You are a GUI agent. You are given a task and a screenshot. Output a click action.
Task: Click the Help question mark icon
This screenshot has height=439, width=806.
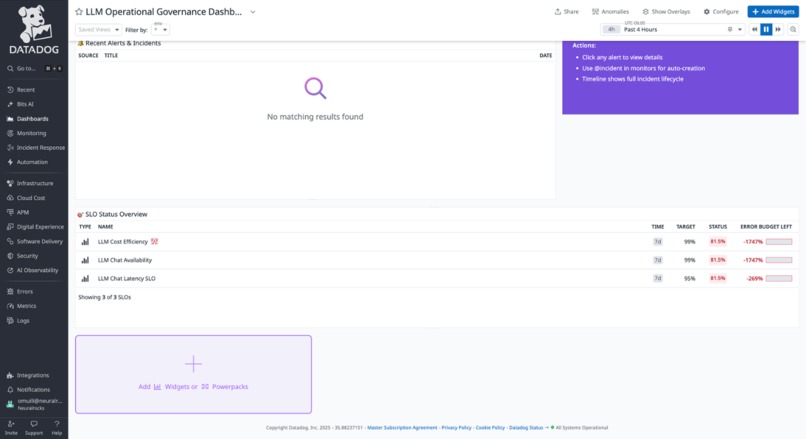click(x=57, y=424)
